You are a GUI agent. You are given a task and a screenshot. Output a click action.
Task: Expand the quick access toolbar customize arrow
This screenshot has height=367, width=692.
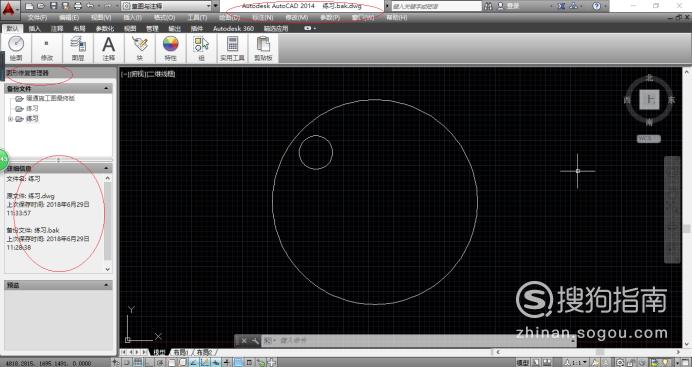pyautogui.click(x=216, y=6)
